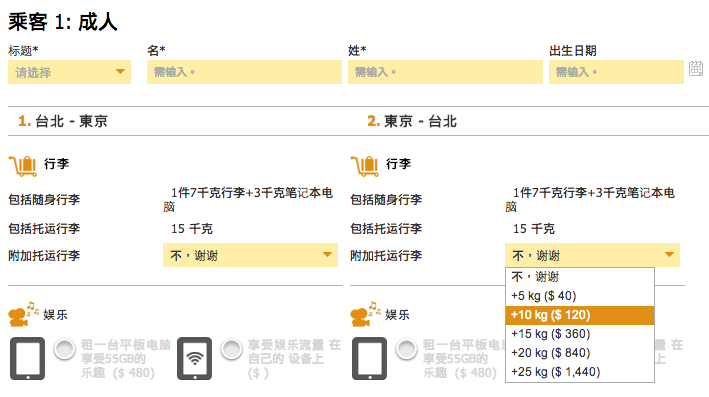Choose the +5 kg ($ 40) option
This screenshot has width=709, height=397.
click(x=580, y=296)
